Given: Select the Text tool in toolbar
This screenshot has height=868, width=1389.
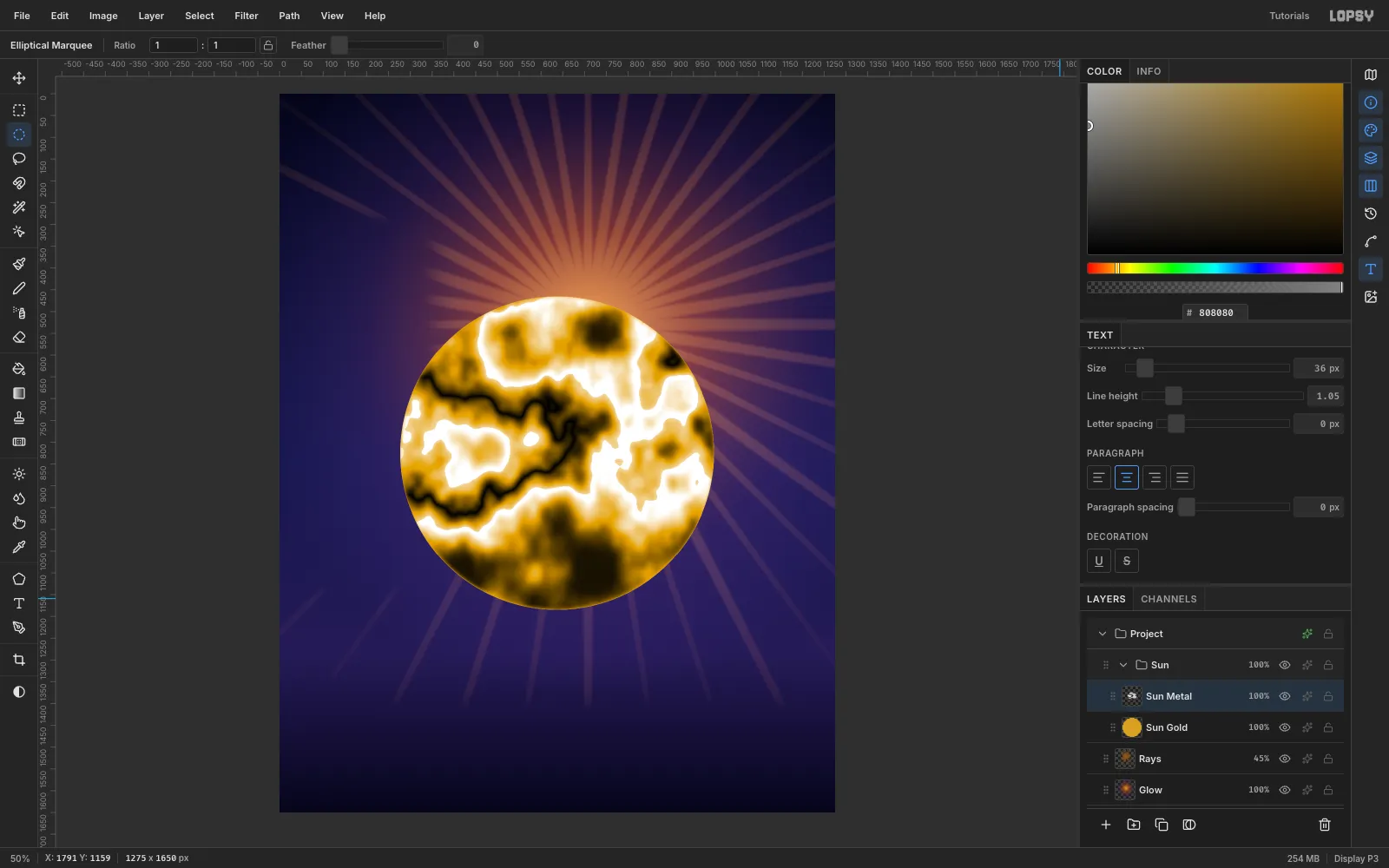Looking at the screenshot, I should point(19,603).
